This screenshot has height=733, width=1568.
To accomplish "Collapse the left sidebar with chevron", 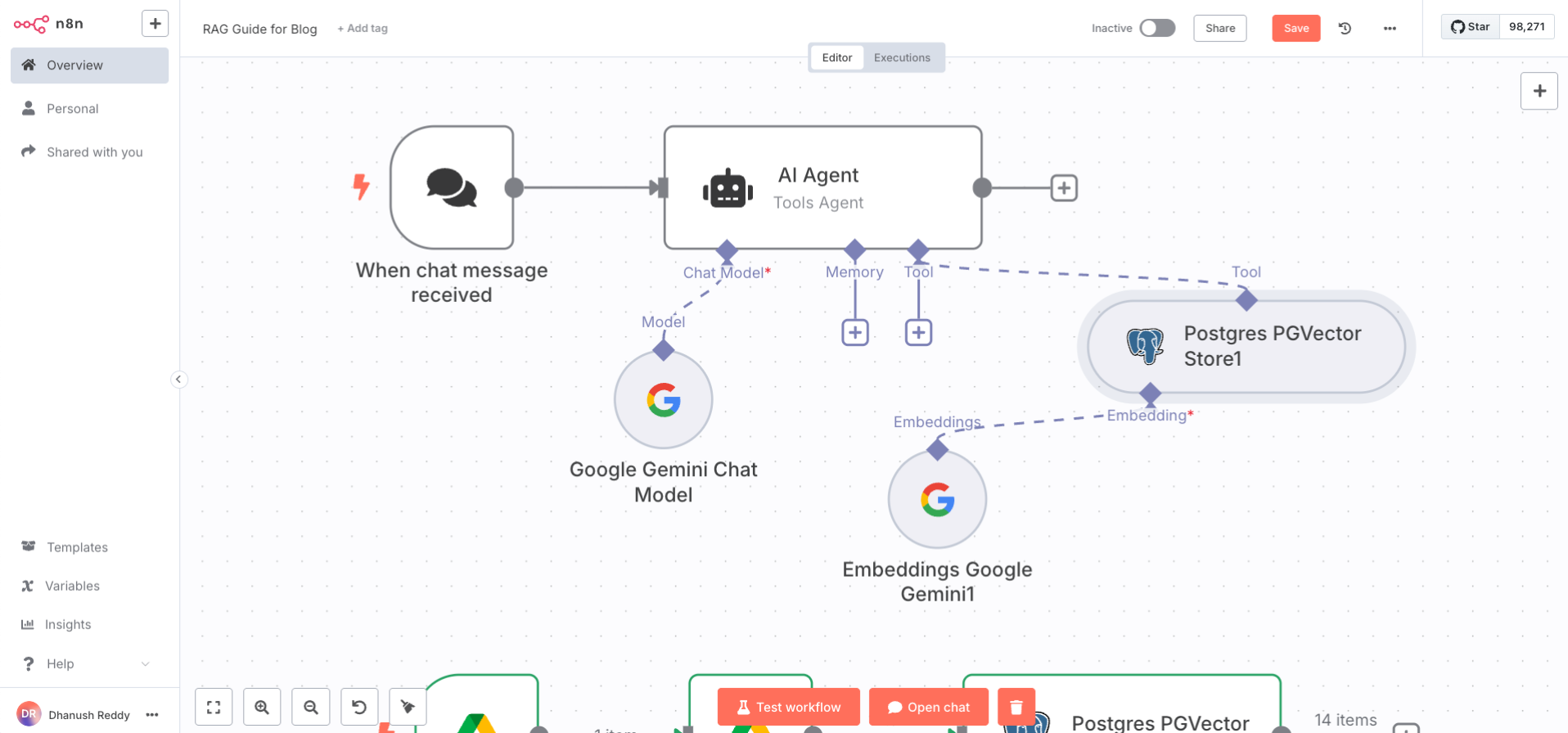I will 178,380.
